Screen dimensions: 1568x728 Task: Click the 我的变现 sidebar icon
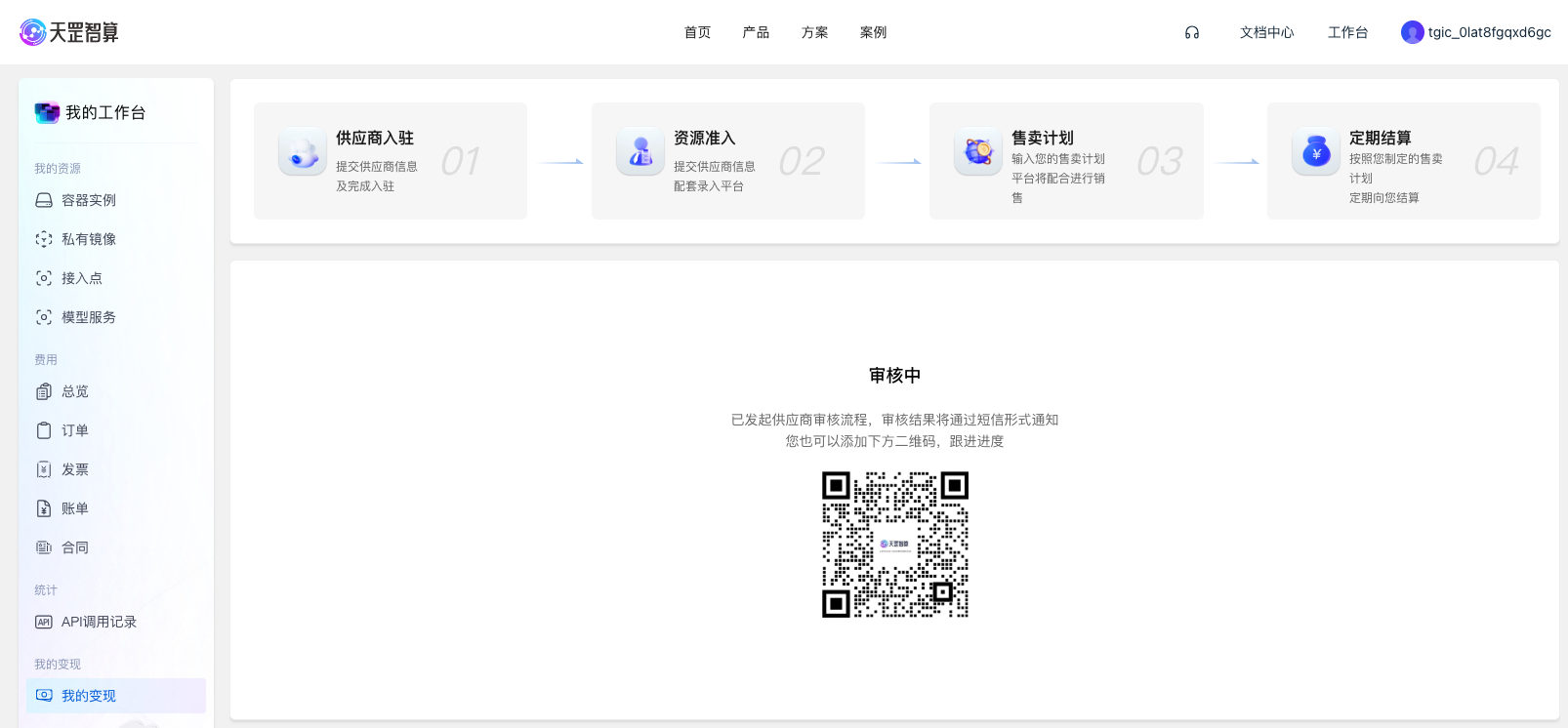[44, 696]
